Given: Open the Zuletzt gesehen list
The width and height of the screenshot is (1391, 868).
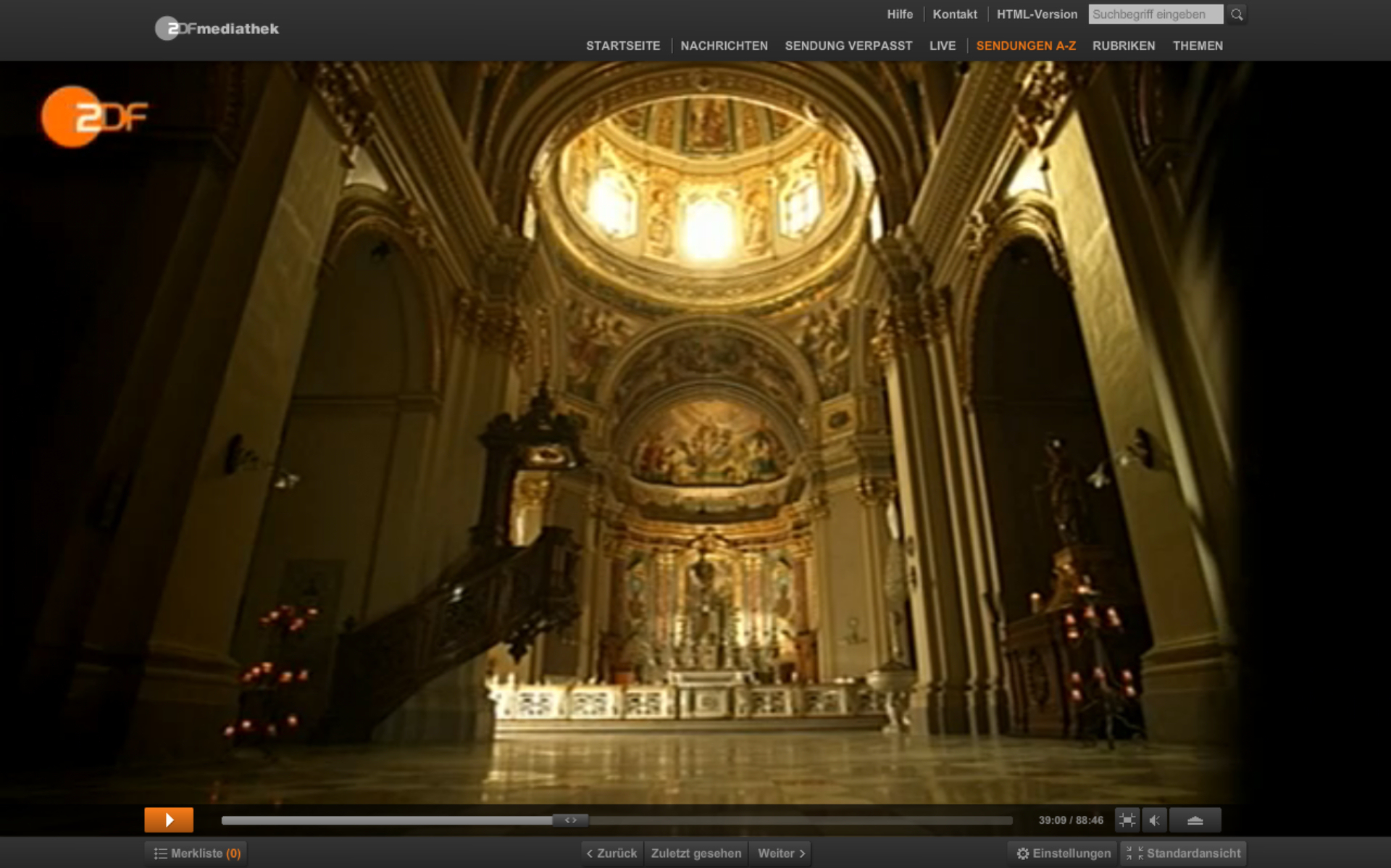Looking at the screenshot, I should click(x=695, y=854).
